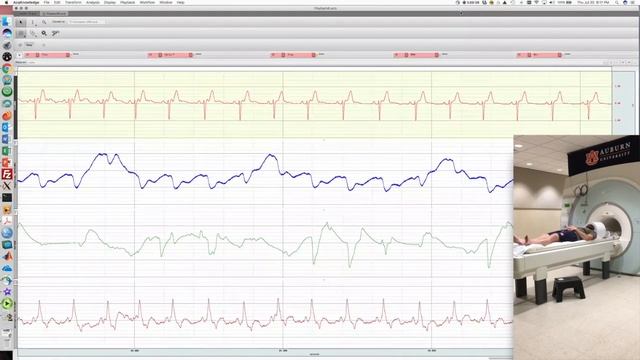
Task: Open fourth measurement function dropdown arrow
Action: (437, 55)
